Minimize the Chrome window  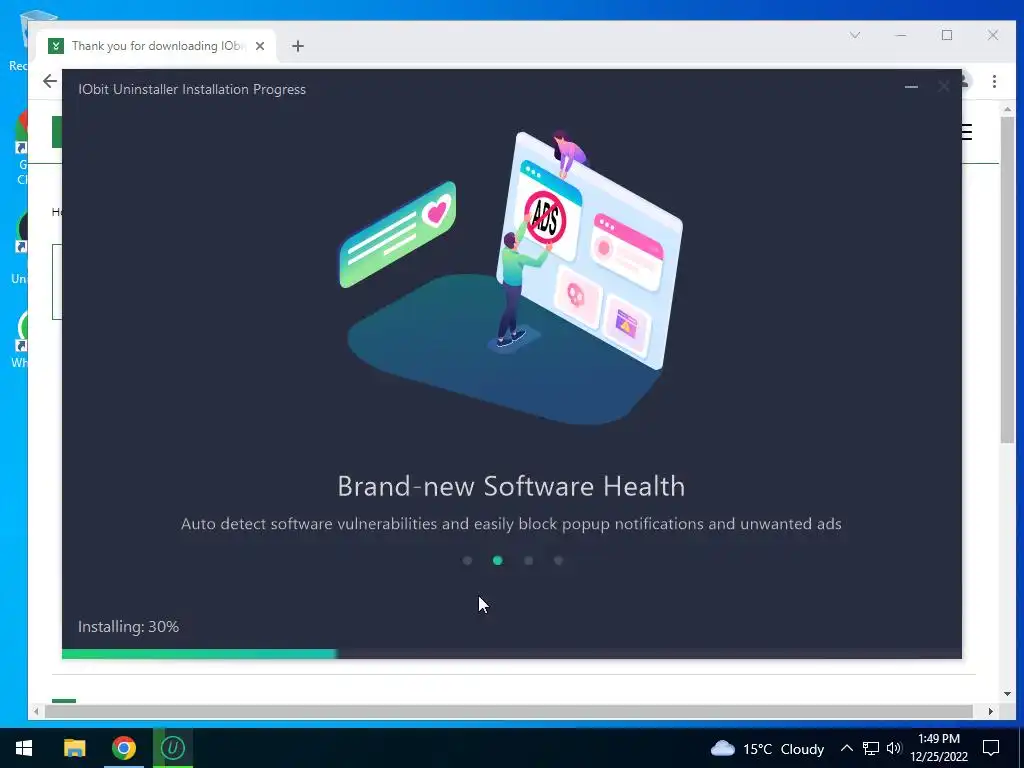coord(901,35)
